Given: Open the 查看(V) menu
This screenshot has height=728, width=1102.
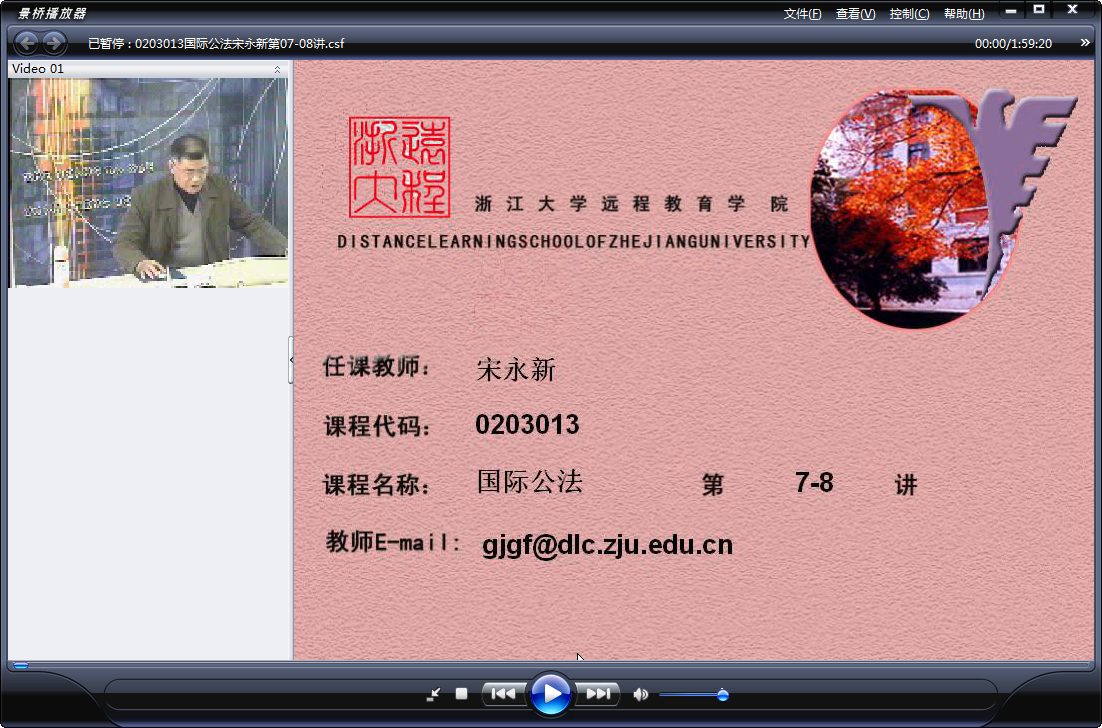Looking at the screenshot, I should [x=855, y=14].
